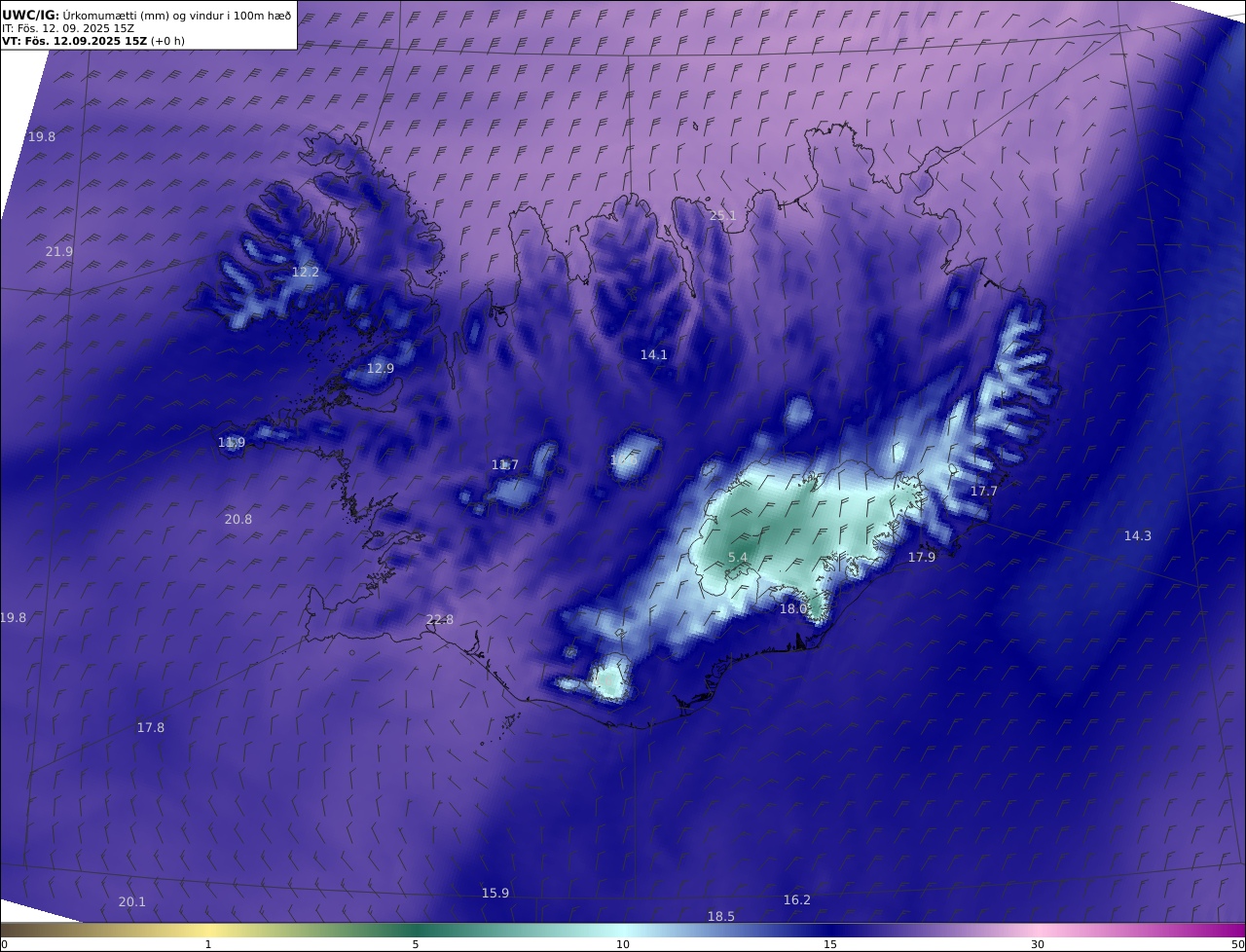The width and height of the screenshot is (1246, 952).
Task: Click the 12.9 value label
Action: pos(381,368)
